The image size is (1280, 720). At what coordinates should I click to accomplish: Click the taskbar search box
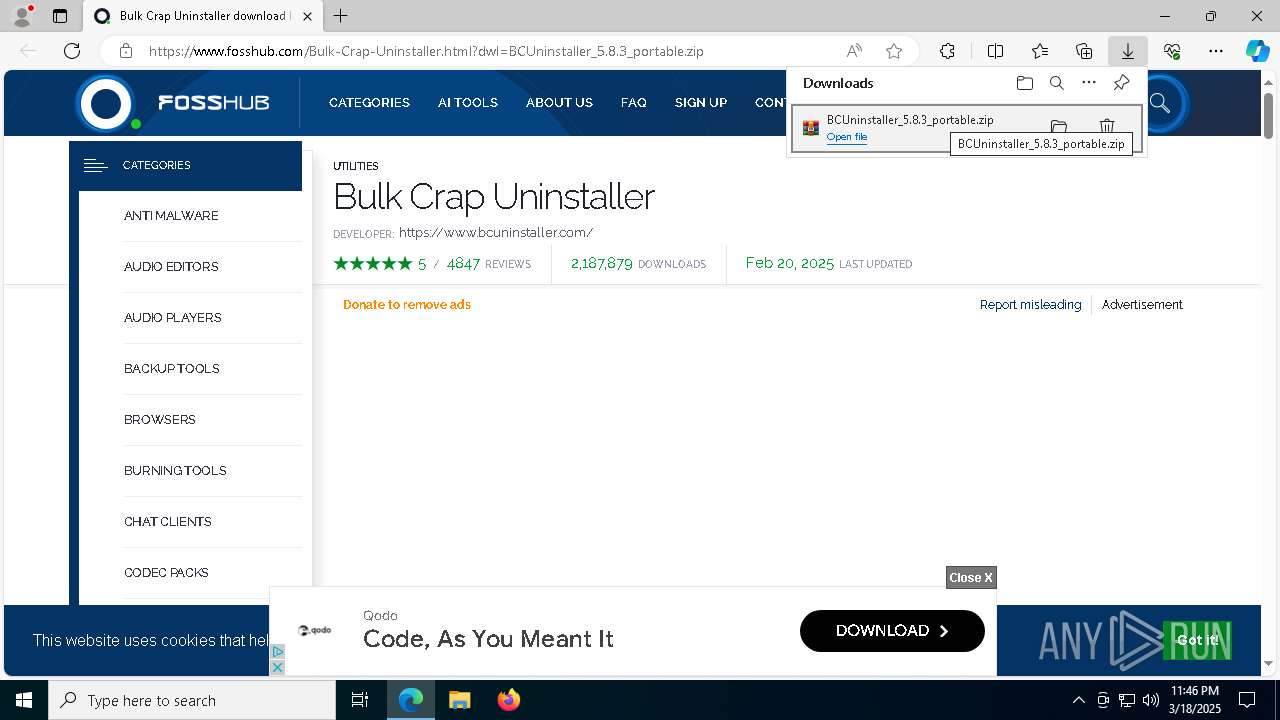[192, 700]
